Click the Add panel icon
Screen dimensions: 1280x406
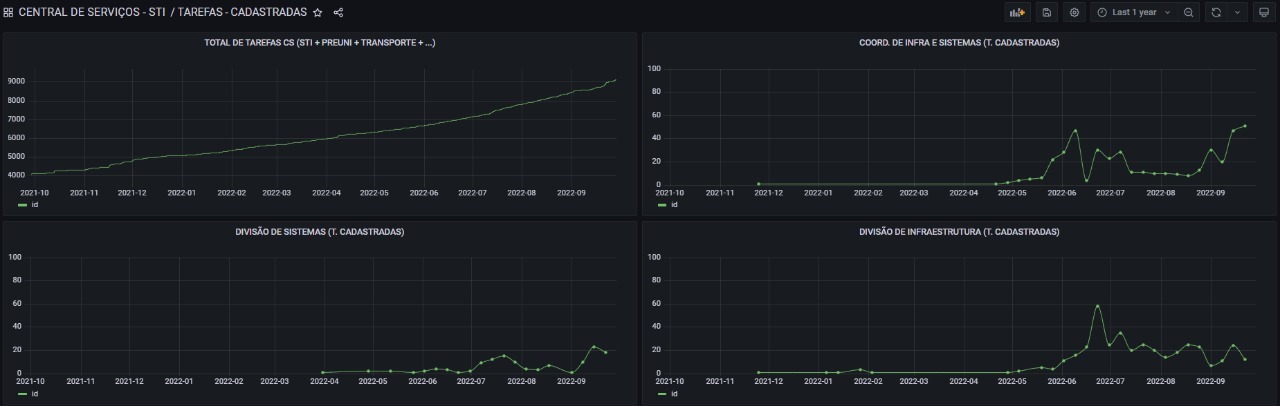click(1018, 12)
